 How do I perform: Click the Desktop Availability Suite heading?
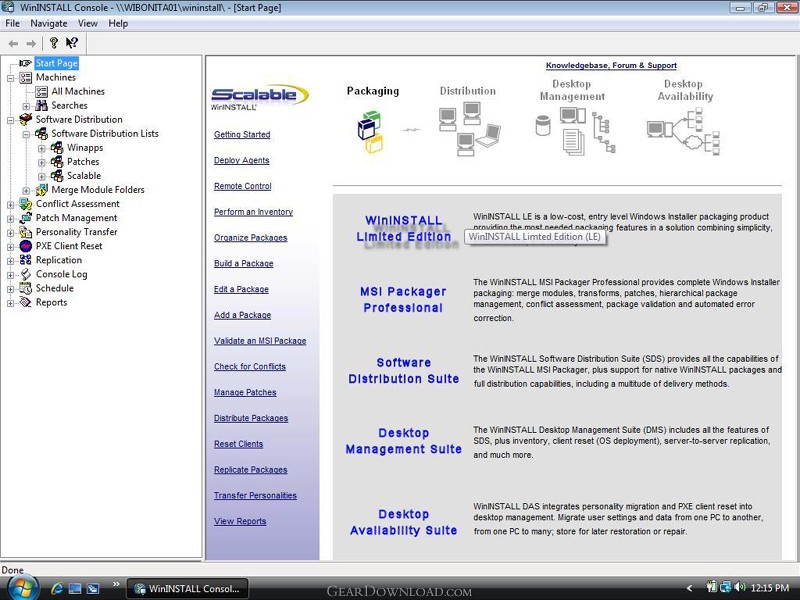click(404, 522)
